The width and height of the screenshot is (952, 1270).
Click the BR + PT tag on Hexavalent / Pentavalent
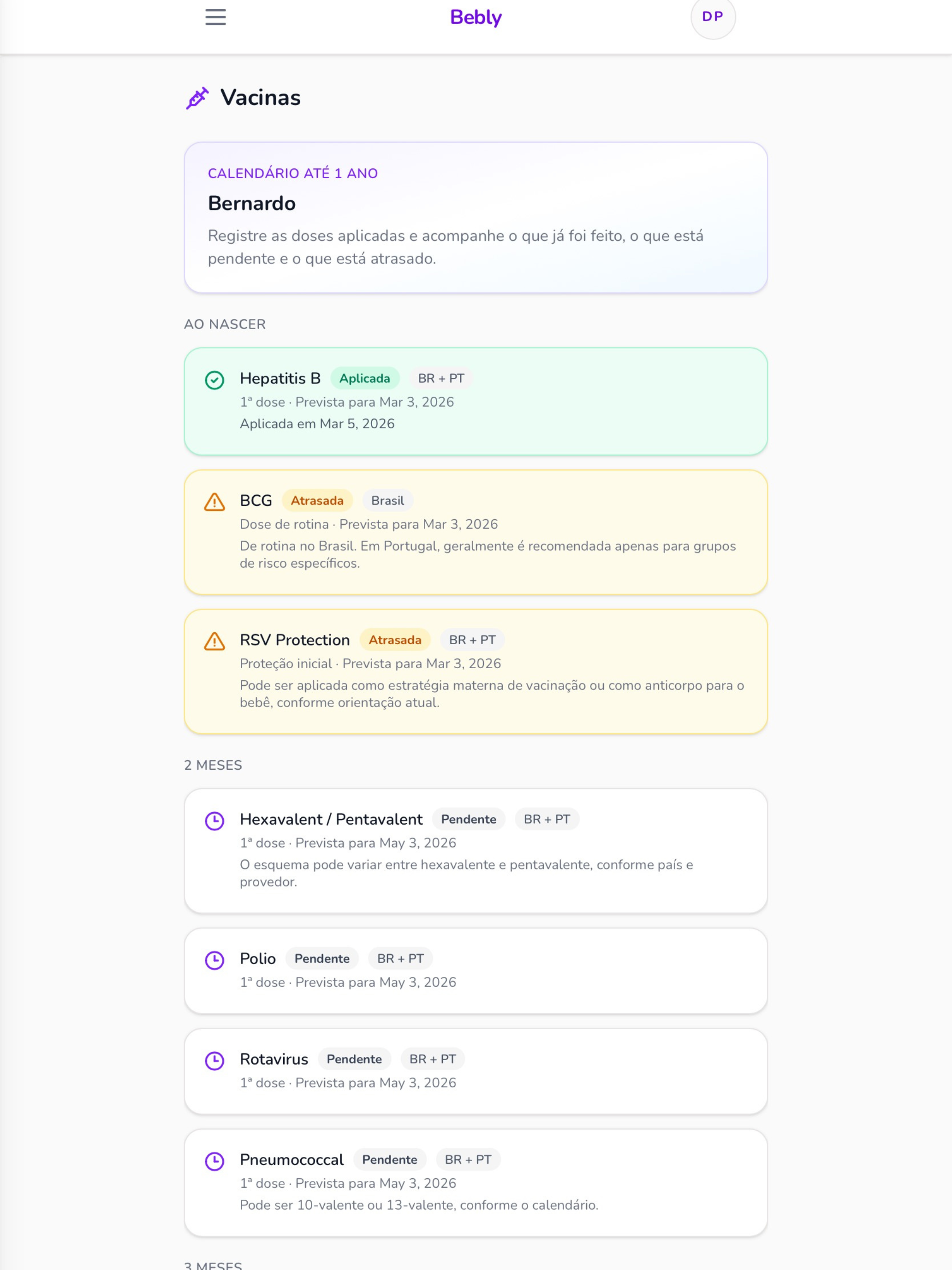click(x=547, y=819)
